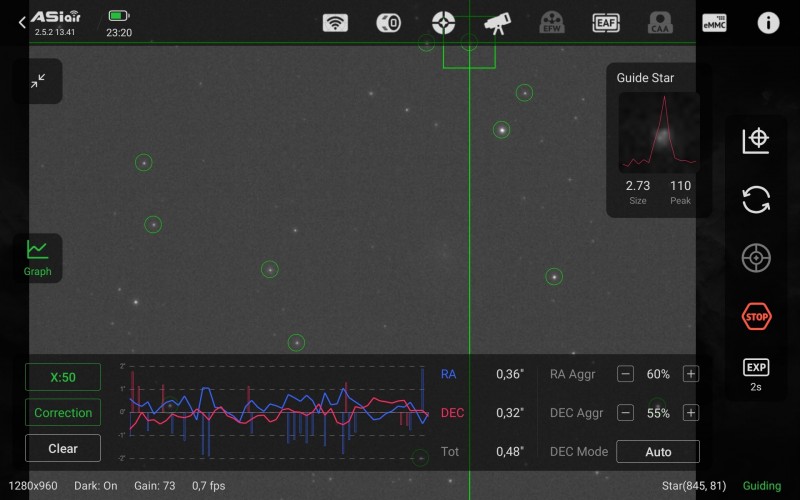
Task: Click the guide target circle icon
Action: 756,258
